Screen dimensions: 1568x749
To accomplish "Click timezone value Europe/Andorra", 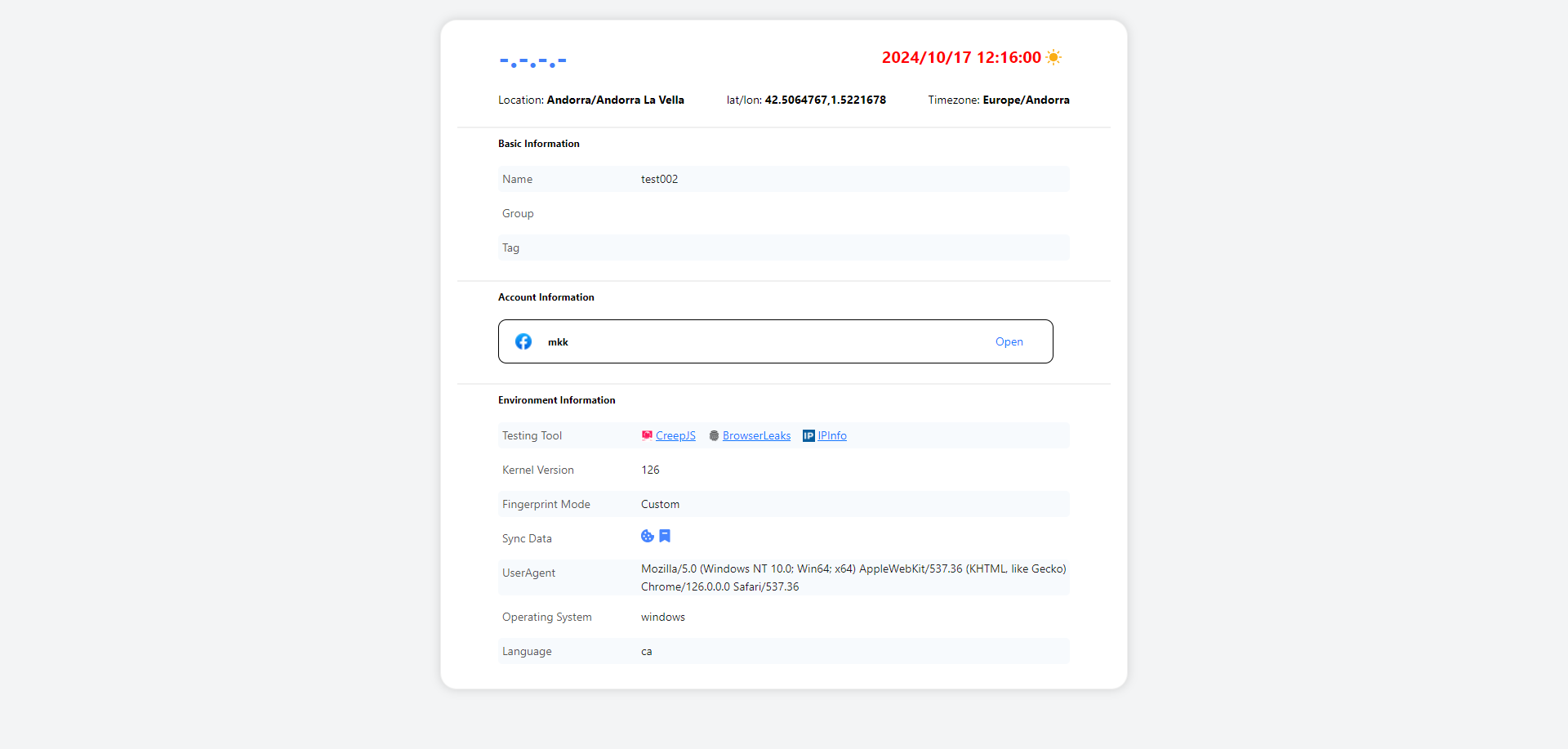I will (x=1026, y=100).
